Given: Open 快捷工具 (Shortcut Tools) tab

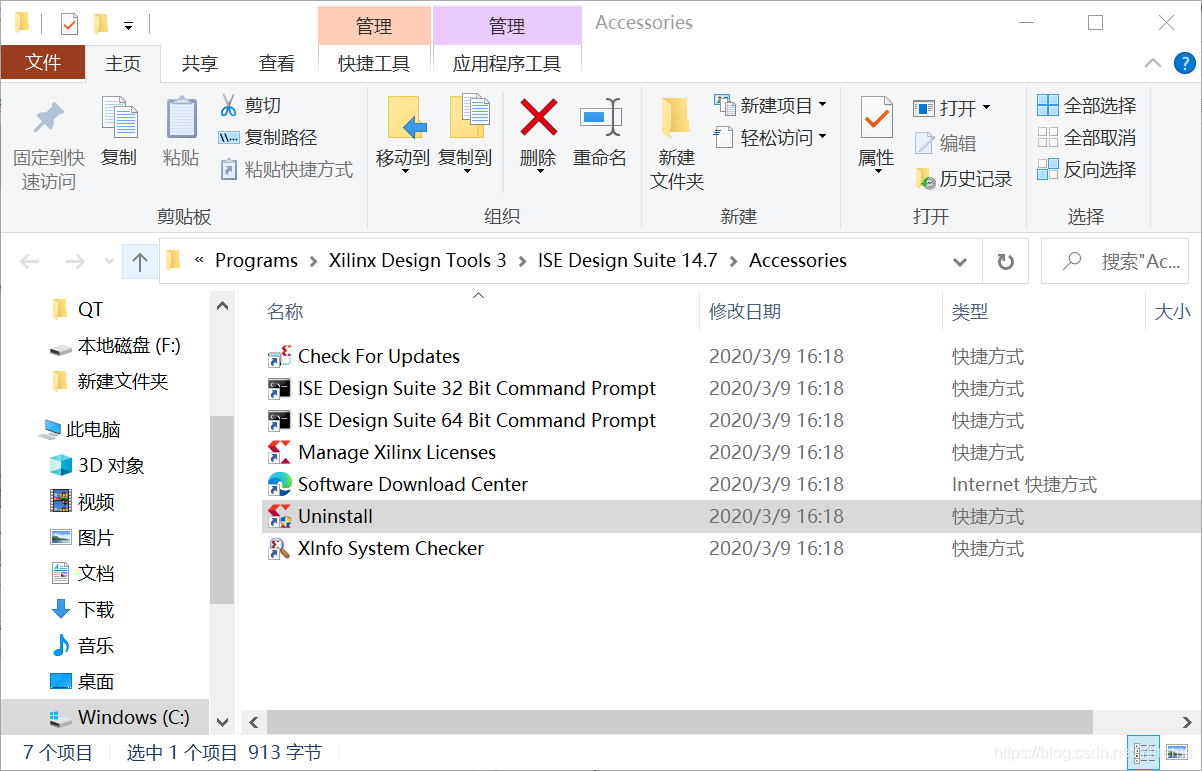Looking at the screenshot, I should tap(374, 63).
